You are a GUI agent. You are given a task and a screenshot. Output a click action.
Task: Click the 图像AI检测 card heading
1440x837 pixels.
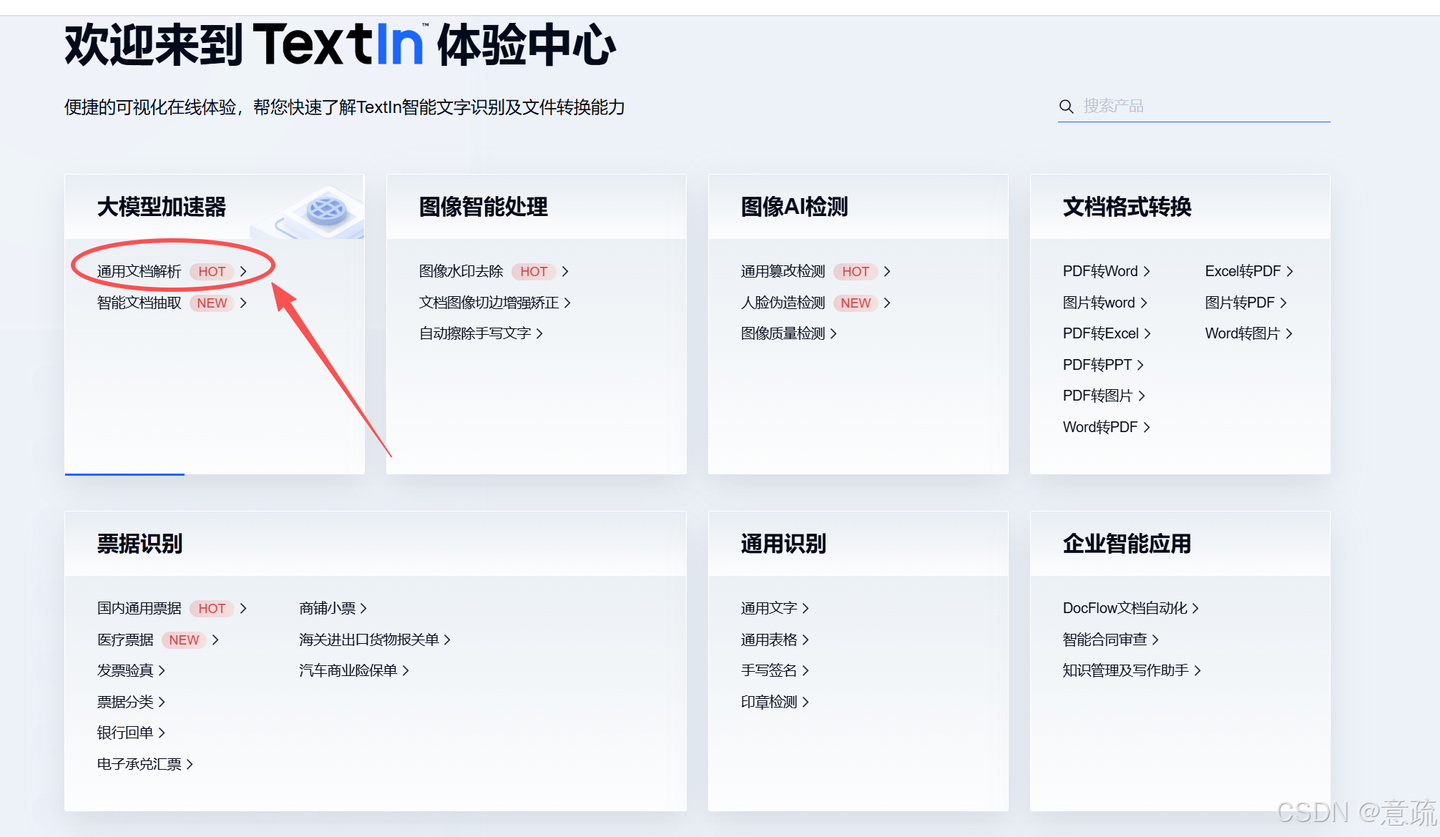tap(795, 207)
